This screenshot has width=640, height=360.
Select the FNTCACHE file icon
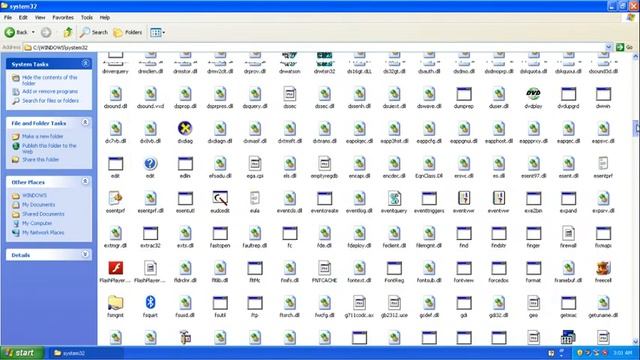[324, 269]
